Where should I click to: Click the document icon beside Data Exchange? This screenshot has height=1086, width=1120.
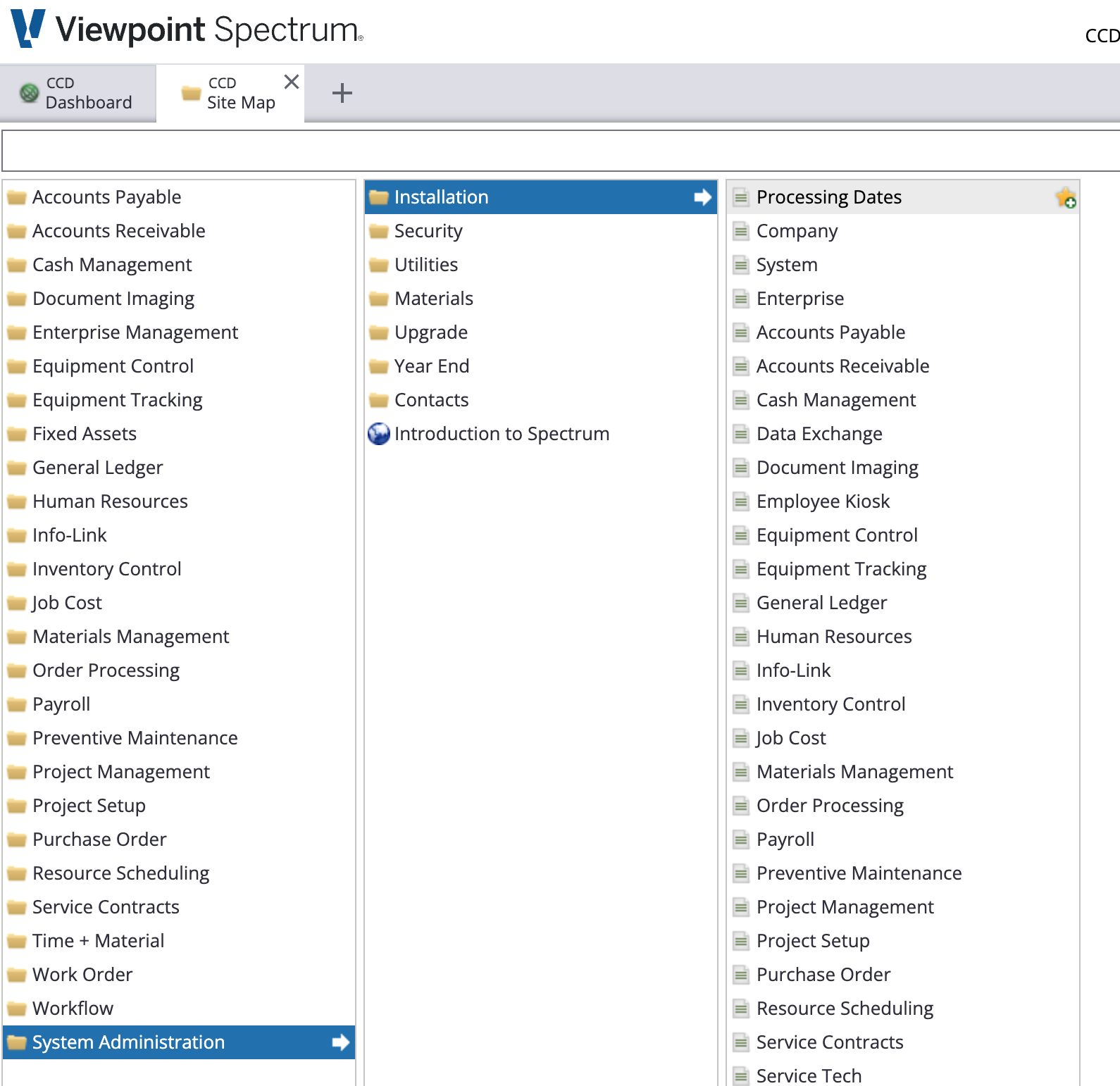(741, 434)
